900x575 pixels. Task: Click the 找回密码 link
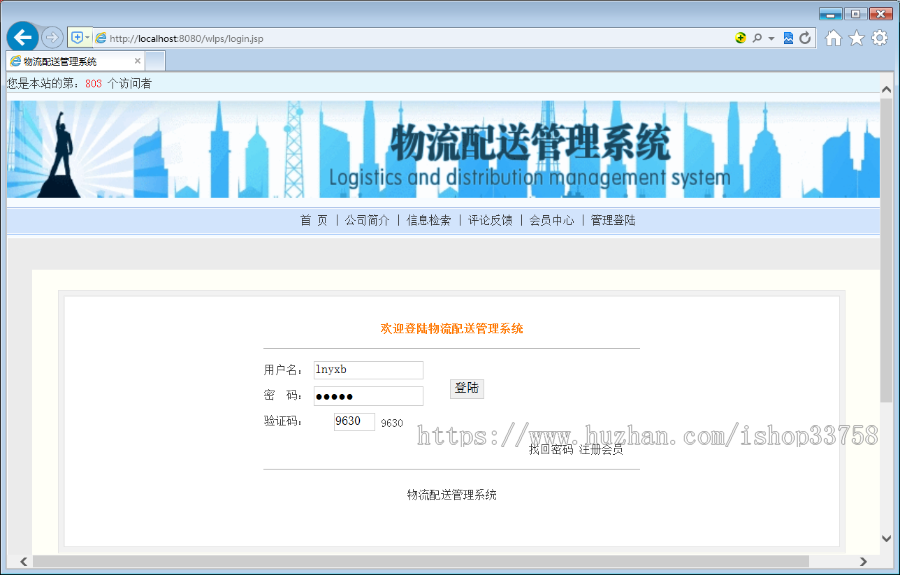click(551, 449)
